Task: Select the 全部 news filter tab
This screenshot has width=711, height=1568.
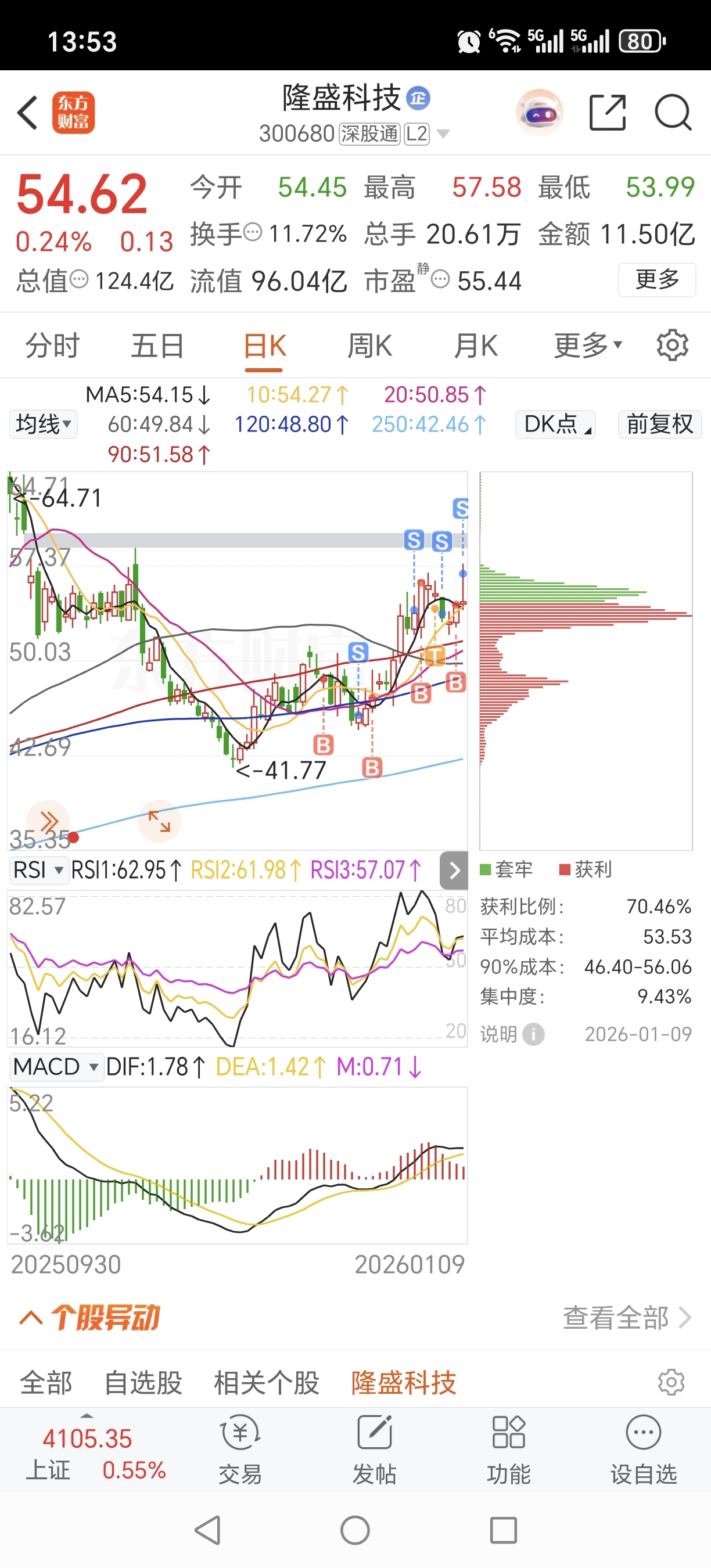Action: [x=46, y=1382]
